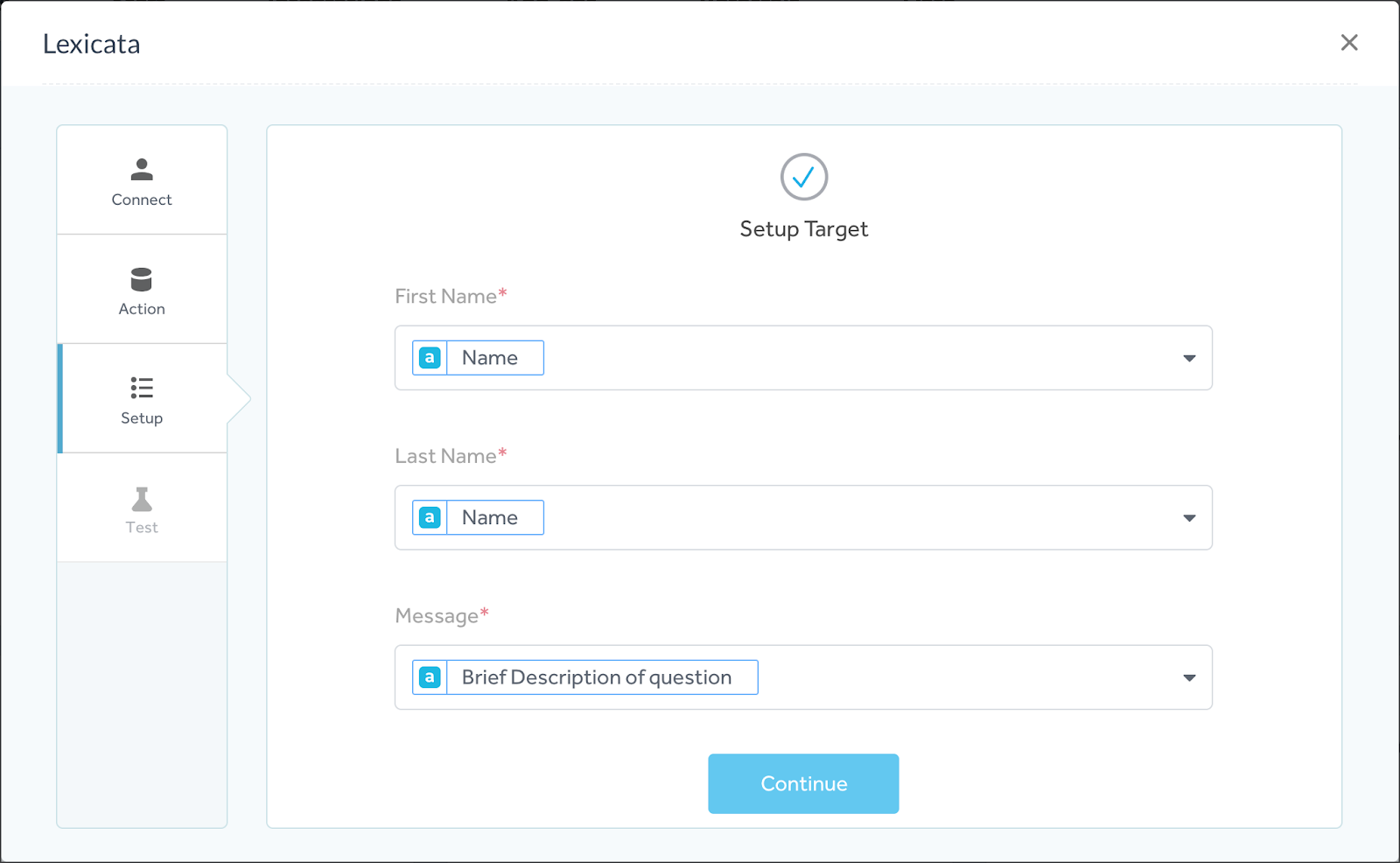Open the First Name dropdown arrow

coord(1189,359)
